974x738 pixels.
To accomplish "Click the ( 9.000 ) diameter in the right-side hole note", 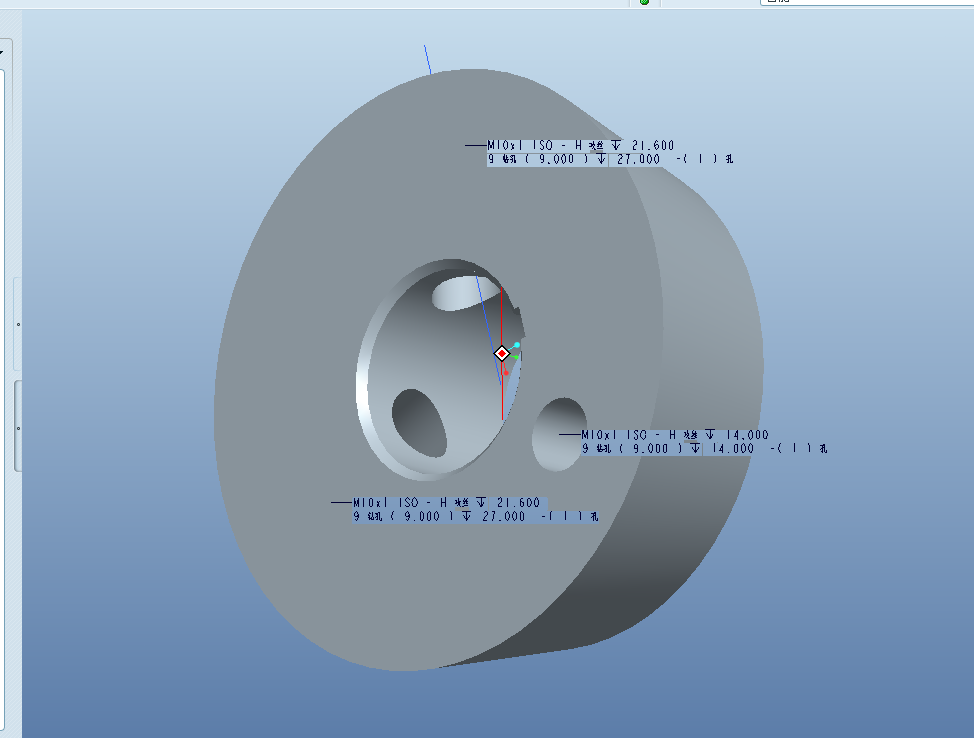I will pyautogui.click(x=651, y=449).
